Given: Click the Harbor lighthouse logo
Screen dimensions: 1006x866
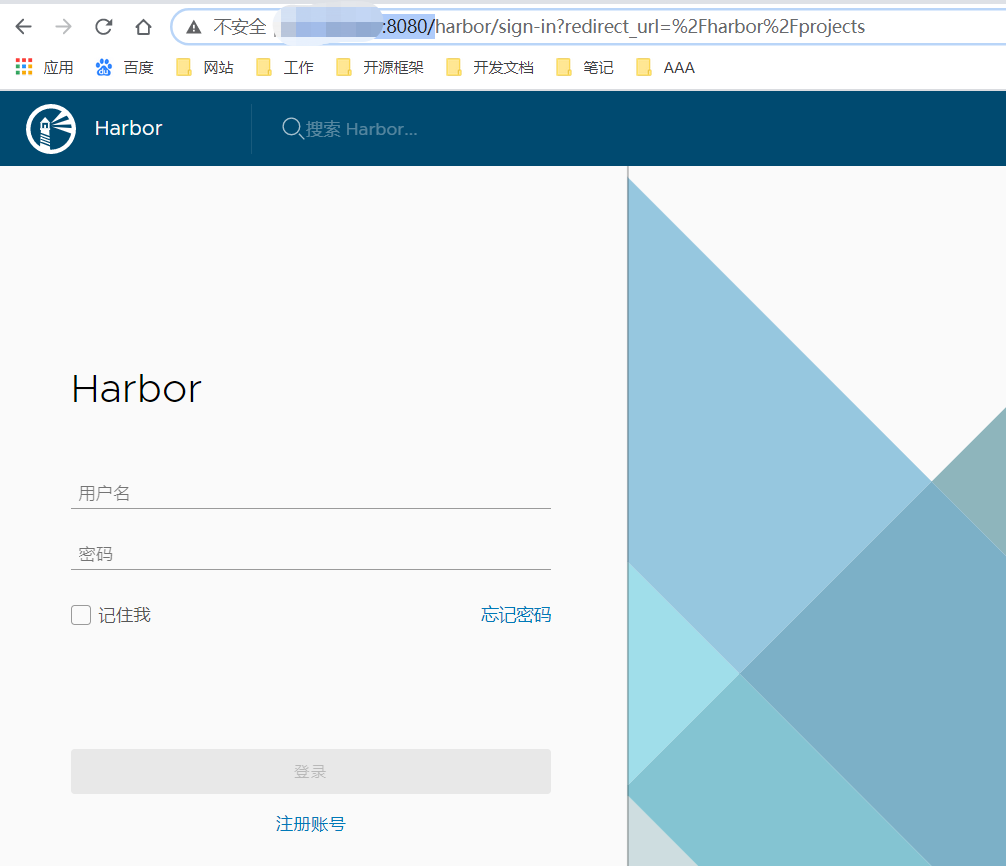Looking at the screenshot, I should click(51, 129).
